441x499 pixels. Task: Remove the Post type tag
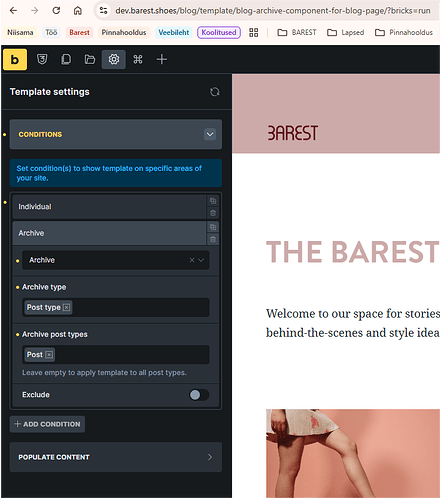[x=67, y=307]
